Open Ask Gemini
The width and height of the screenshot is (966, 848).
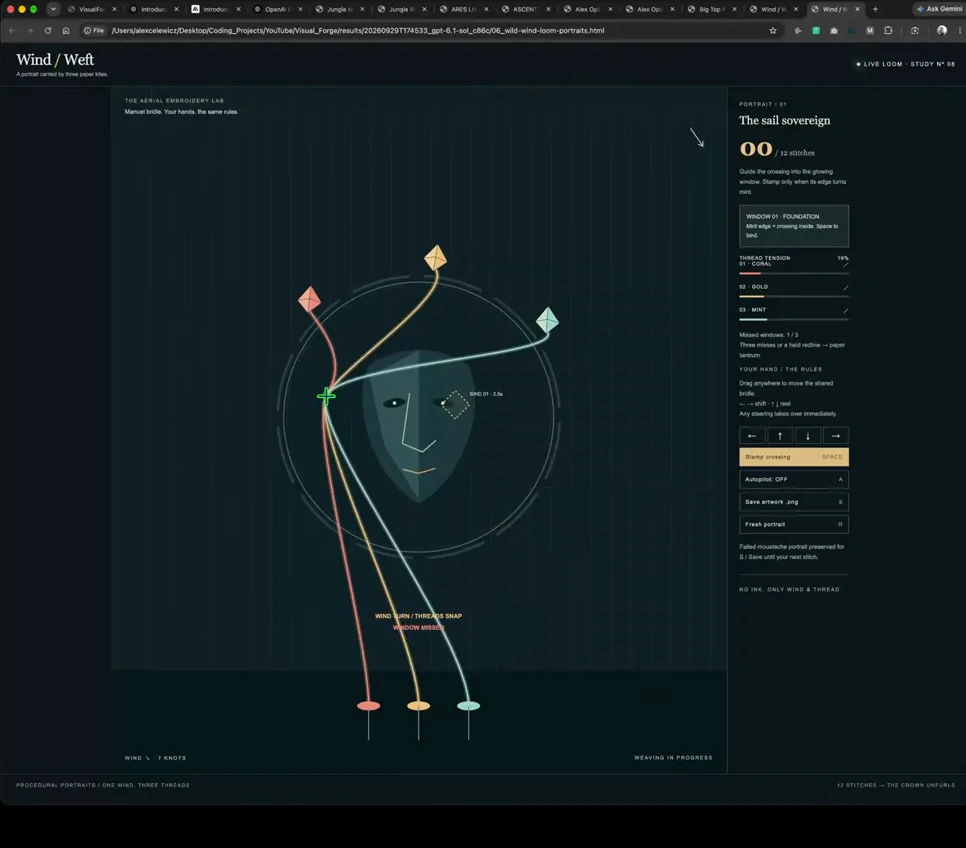coord(939,9)
